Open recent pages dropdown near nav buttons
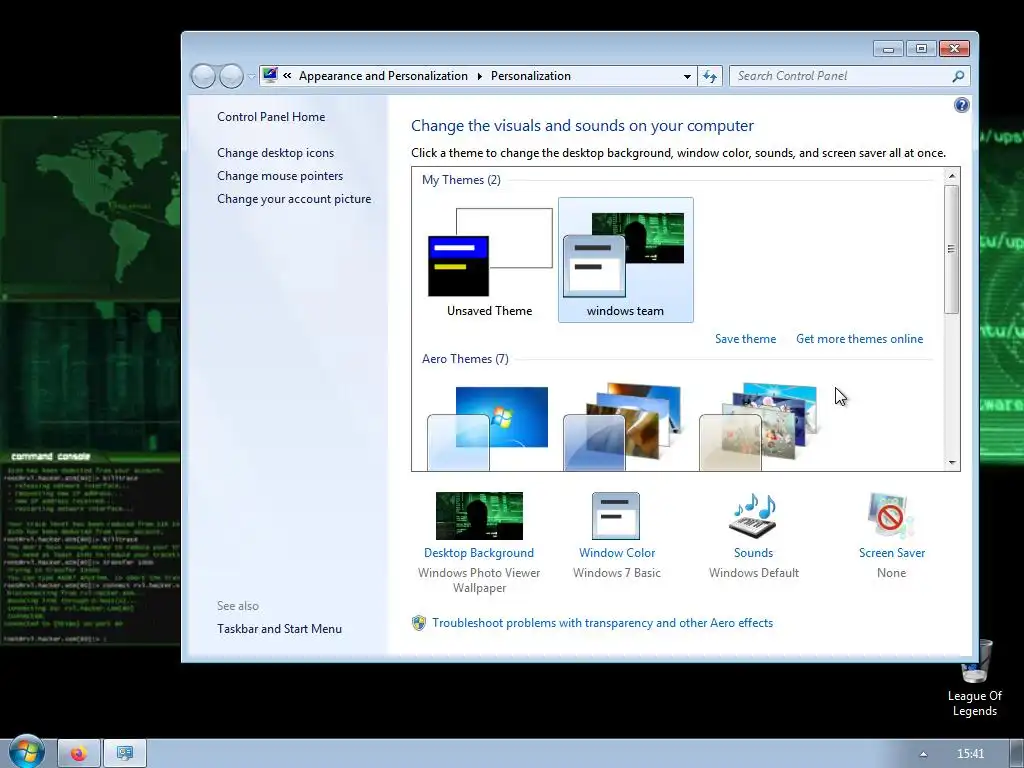Image resolution: width=1024 pixels, height=768 pixels. pos(251,76)
